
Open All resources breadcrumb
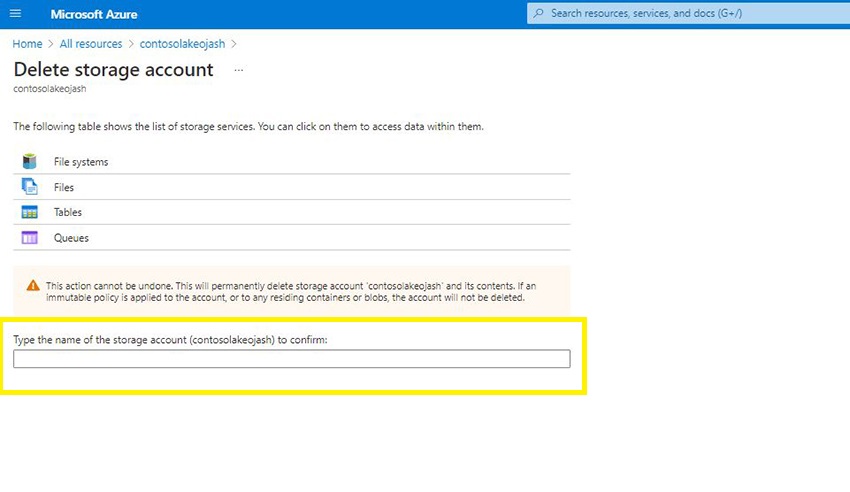(91, 44)
